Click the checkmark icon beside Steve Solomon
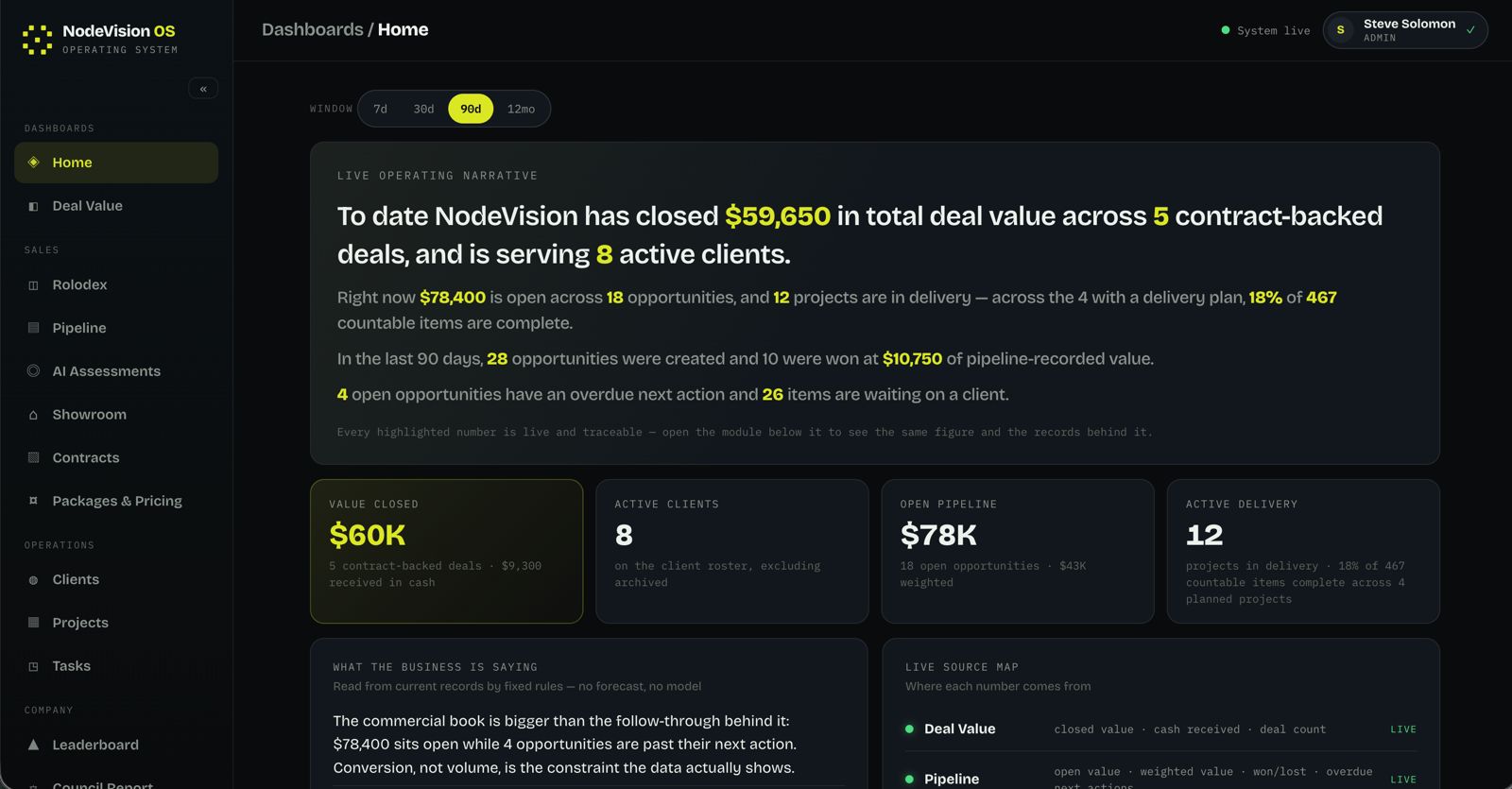Screen dimensions: 1512x789 [1470, 30]
